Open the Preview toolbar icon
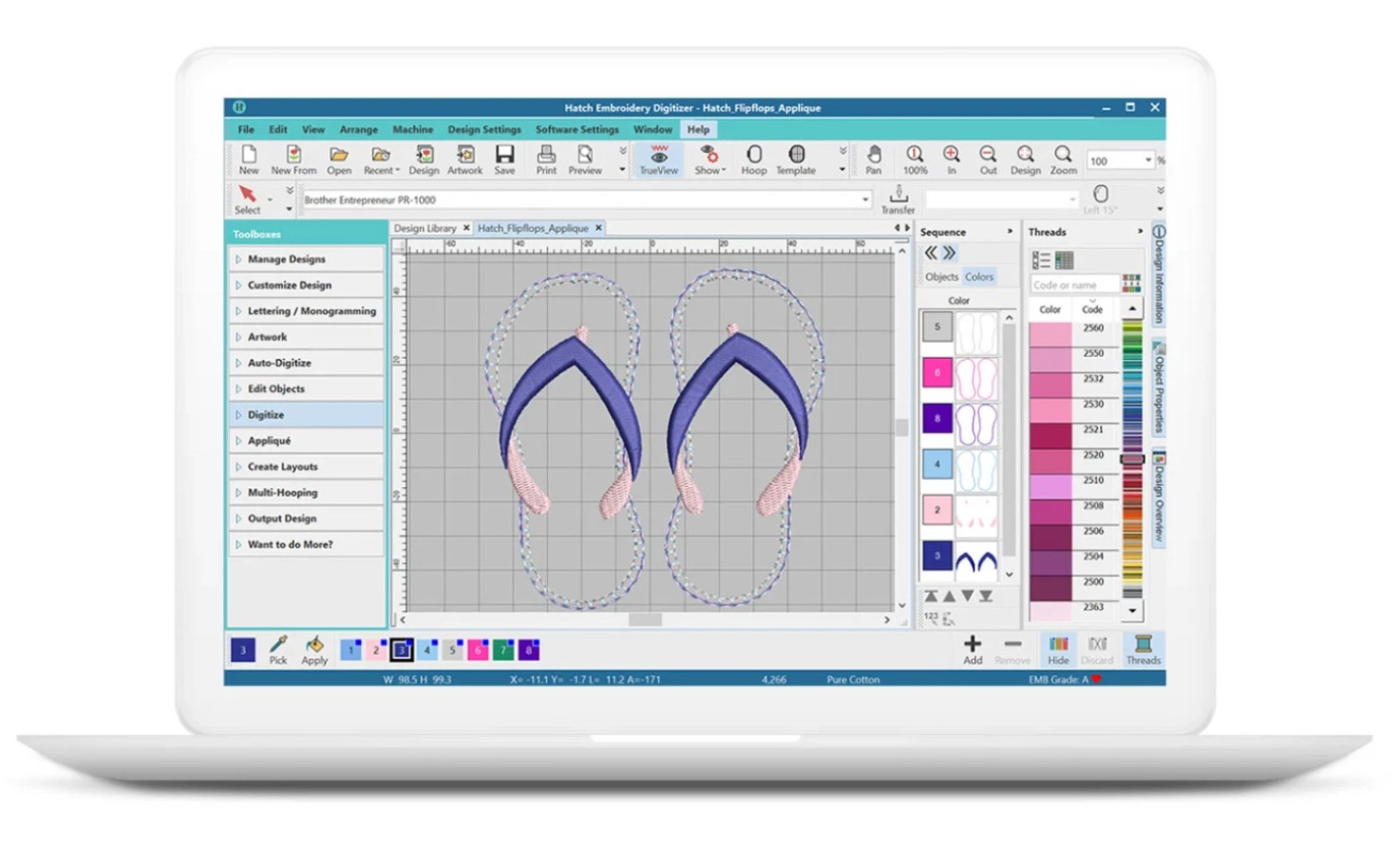 [585, 159]
